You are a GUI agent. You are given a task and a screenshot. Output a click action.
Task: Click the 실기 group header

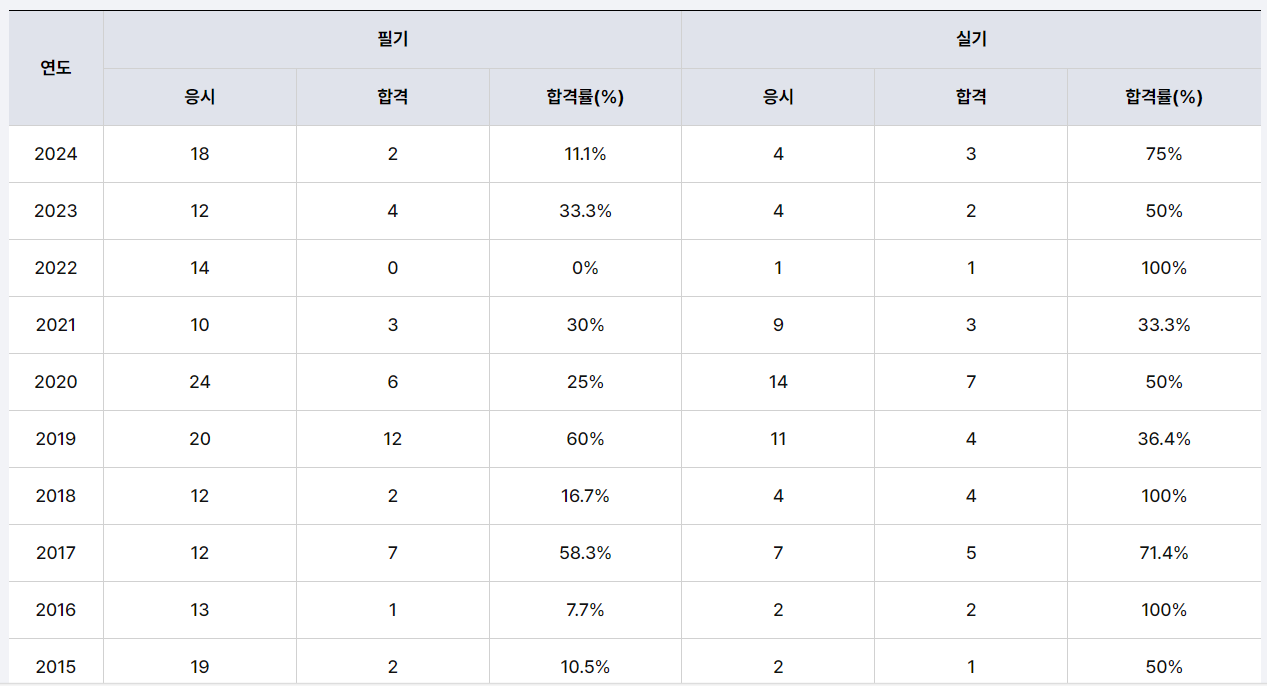click(x=971, y=40)
